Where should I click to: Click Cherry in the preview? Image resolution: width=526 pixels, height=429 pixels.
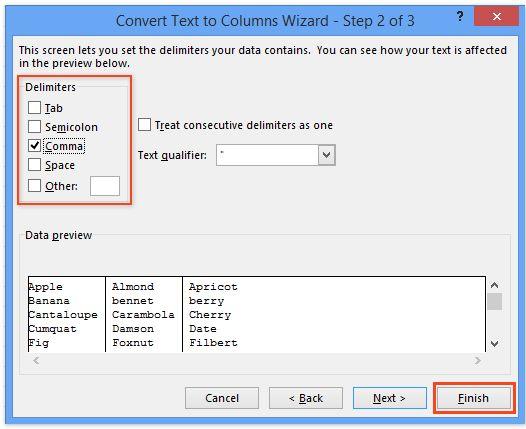click(x=210, y=315)
